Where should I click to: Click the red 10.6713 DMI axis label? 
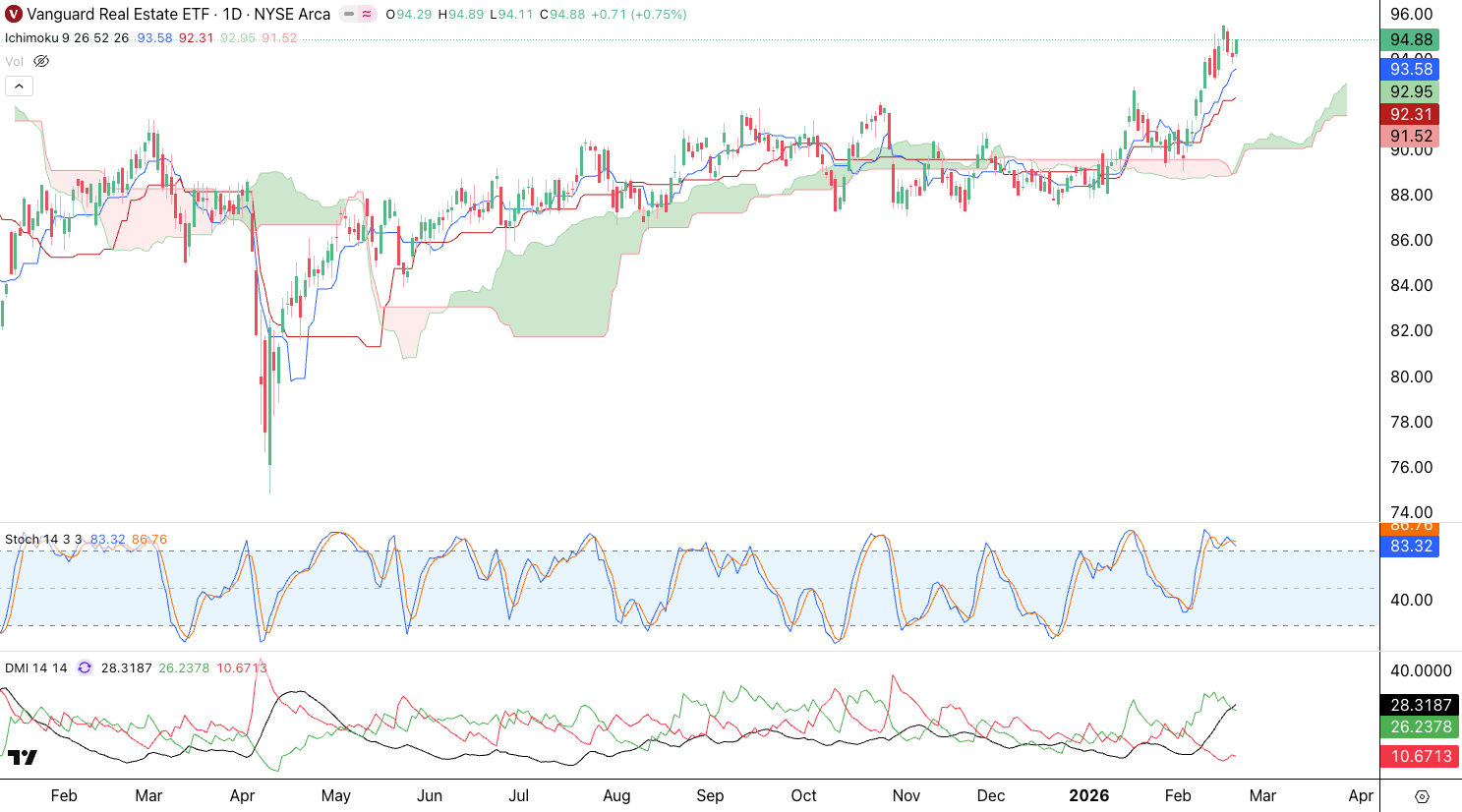1421,756
